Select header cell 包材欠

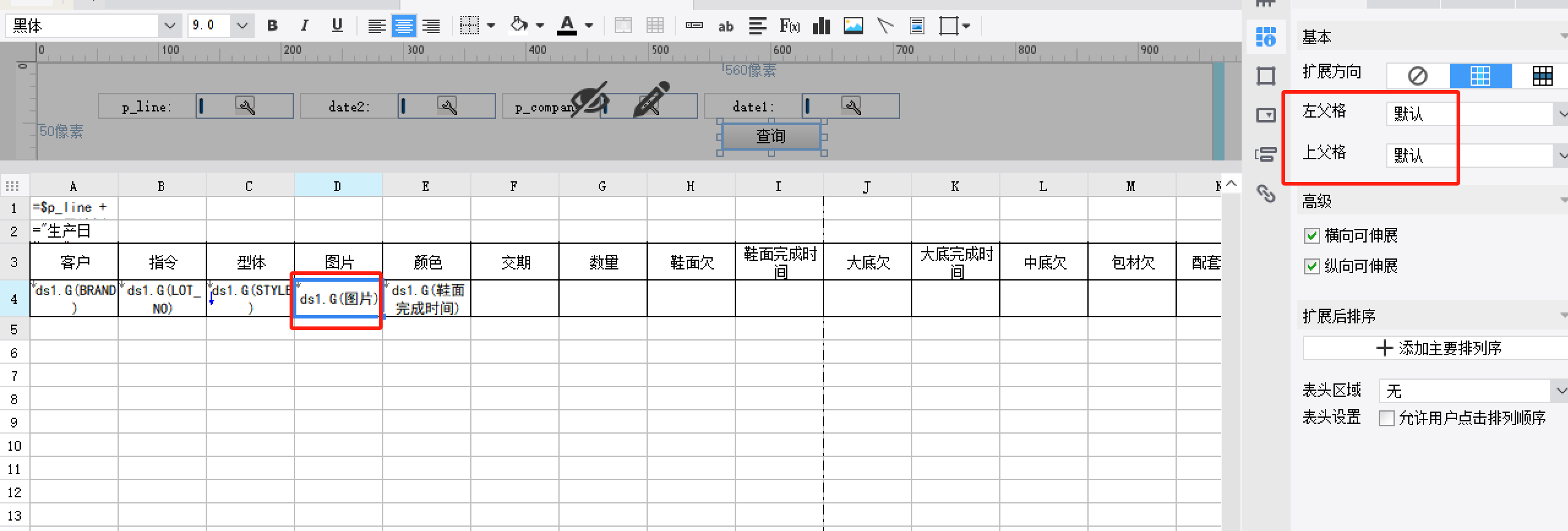1131,262
